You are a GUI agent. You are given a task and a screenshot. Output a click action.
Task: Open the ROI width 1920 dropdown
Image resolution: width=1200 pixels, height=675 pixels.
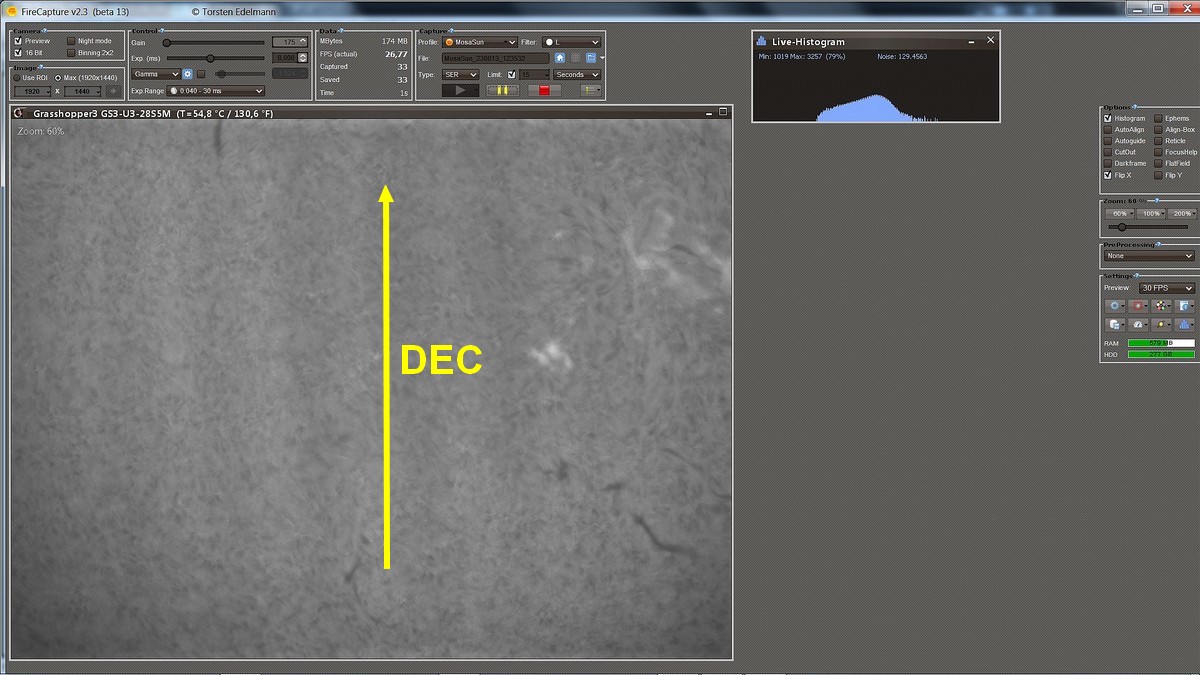[x=33, y=91]
